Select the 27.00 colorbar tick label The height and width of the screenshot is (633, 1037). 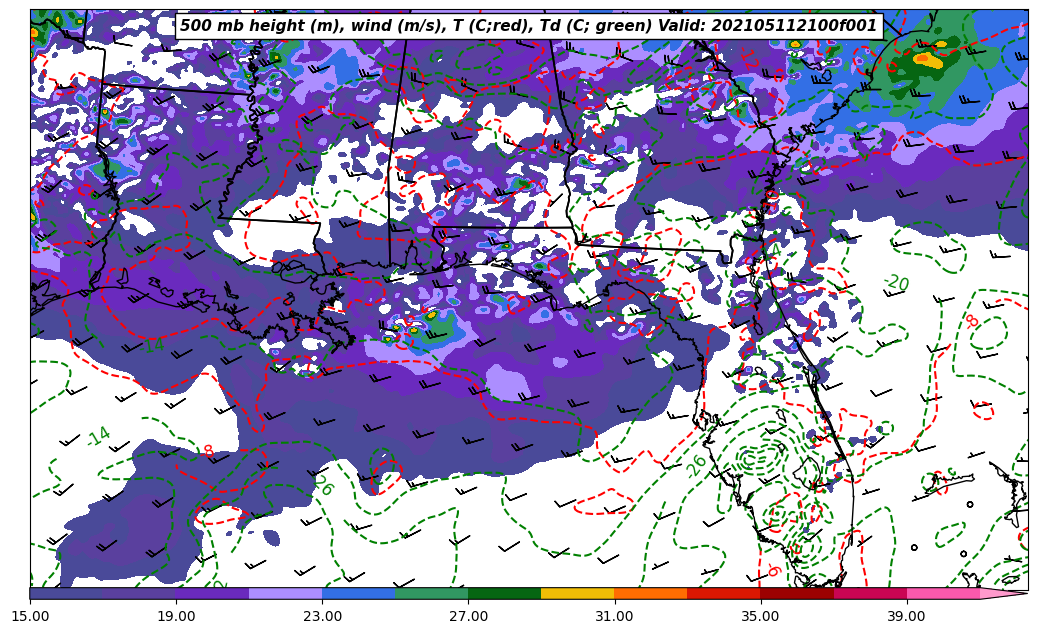(x=468, y=617)
